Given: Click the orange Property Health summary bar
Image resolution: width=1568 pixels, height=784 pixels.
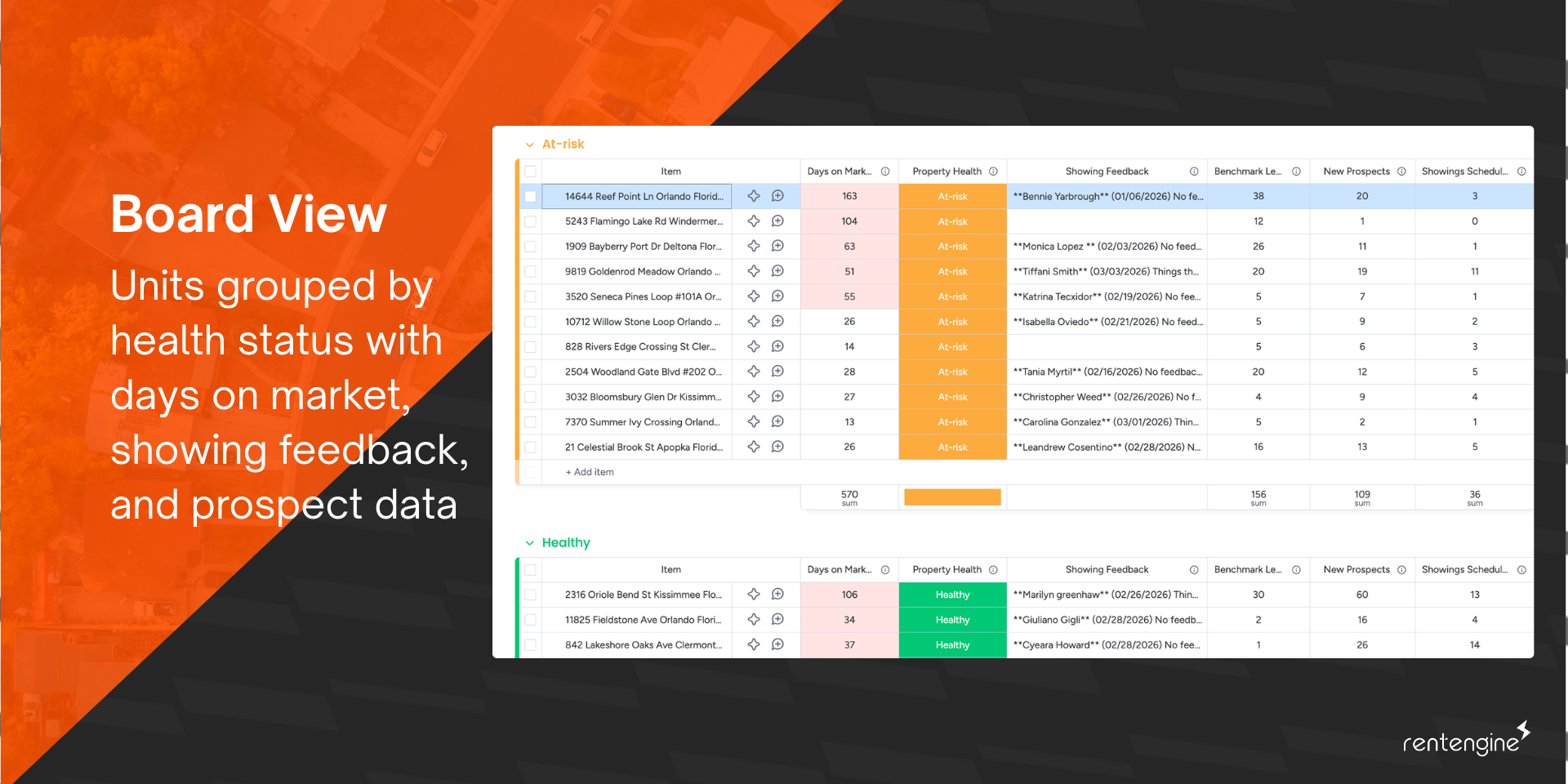Looking at the screenshot, I should point(952,497).
